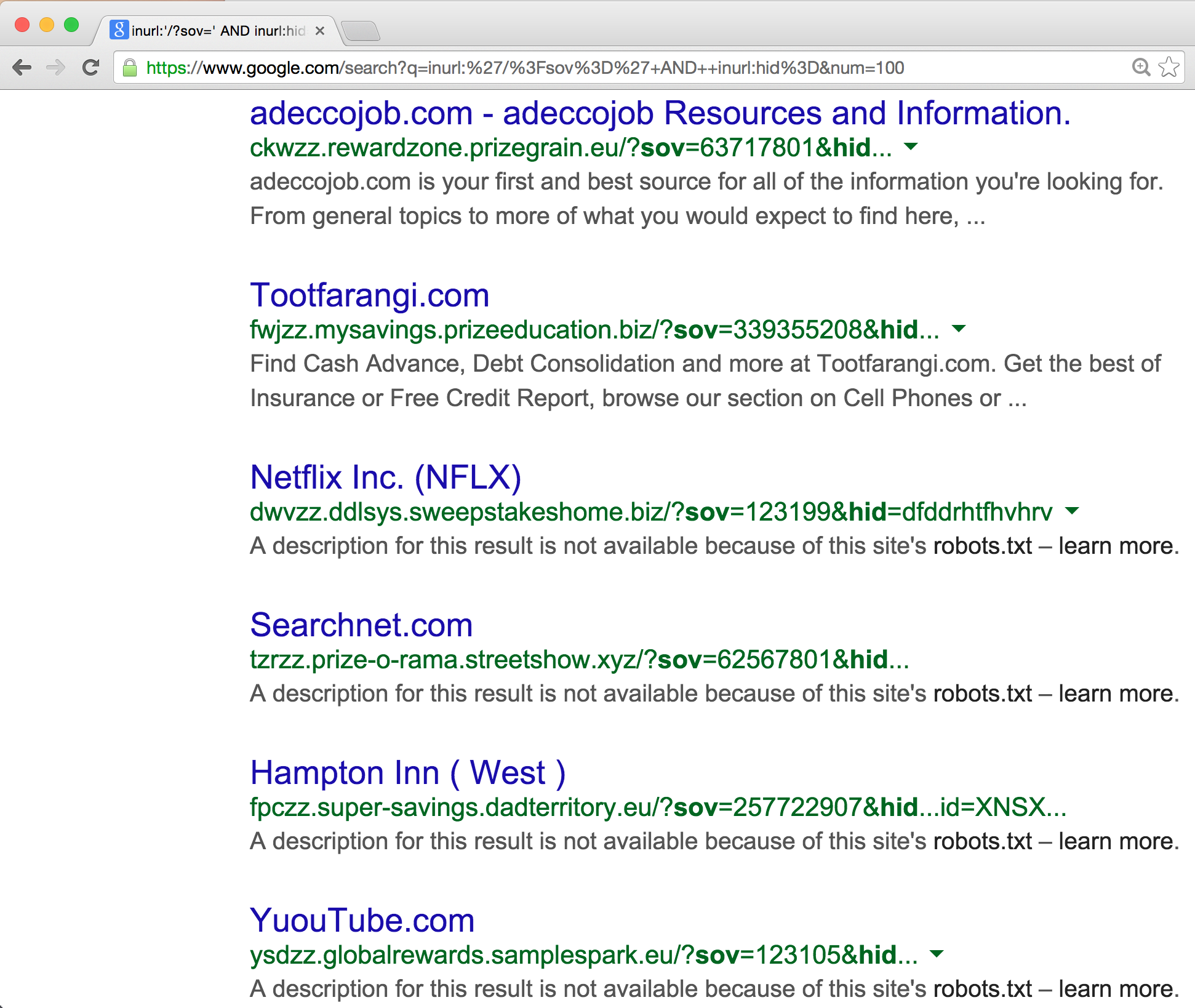Image resolution: width=1195 pixels, height=1008 pixels.
Task: Click the green SSL padlock icon
Action: coord(130,68)
